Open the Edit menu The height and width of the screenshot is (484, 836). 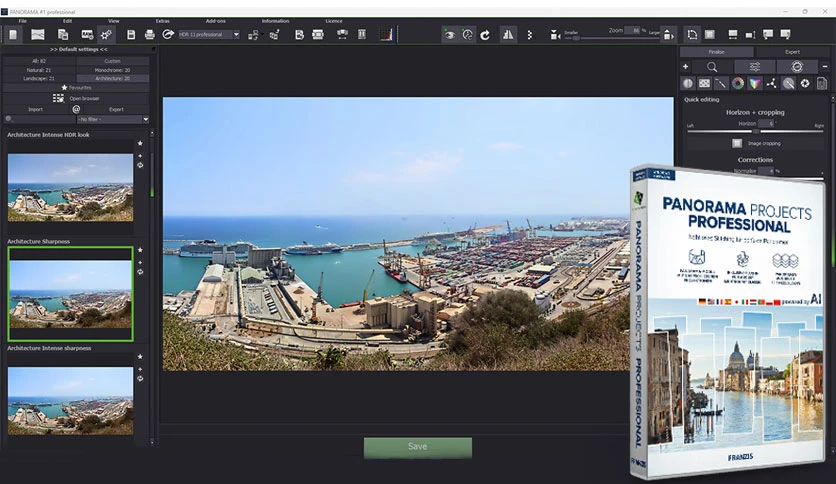[x=67, y=21]
